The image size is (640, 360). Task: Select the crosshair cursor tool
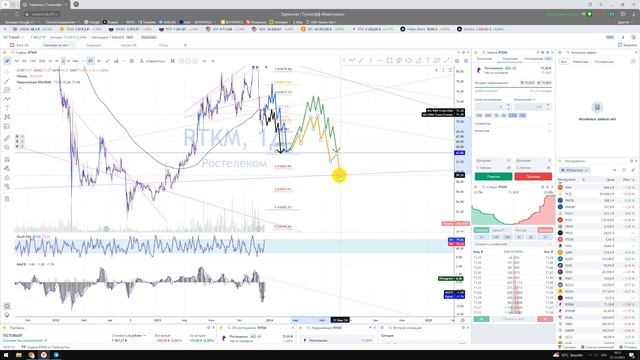(x=7, y=72)
